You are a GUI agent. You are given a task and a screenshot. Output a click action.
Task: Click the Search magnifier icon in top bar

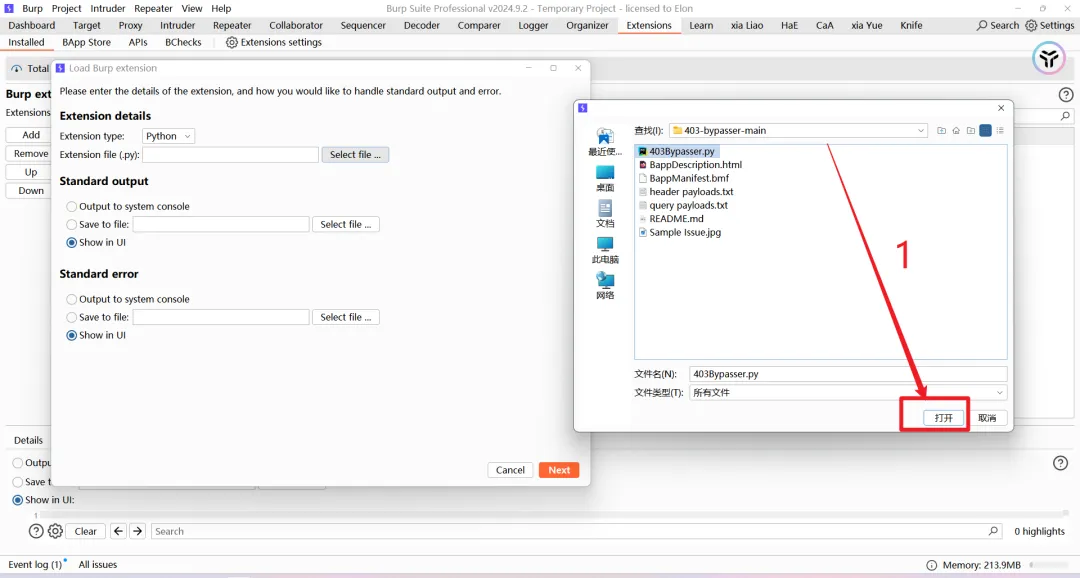(x=982, y=25)
